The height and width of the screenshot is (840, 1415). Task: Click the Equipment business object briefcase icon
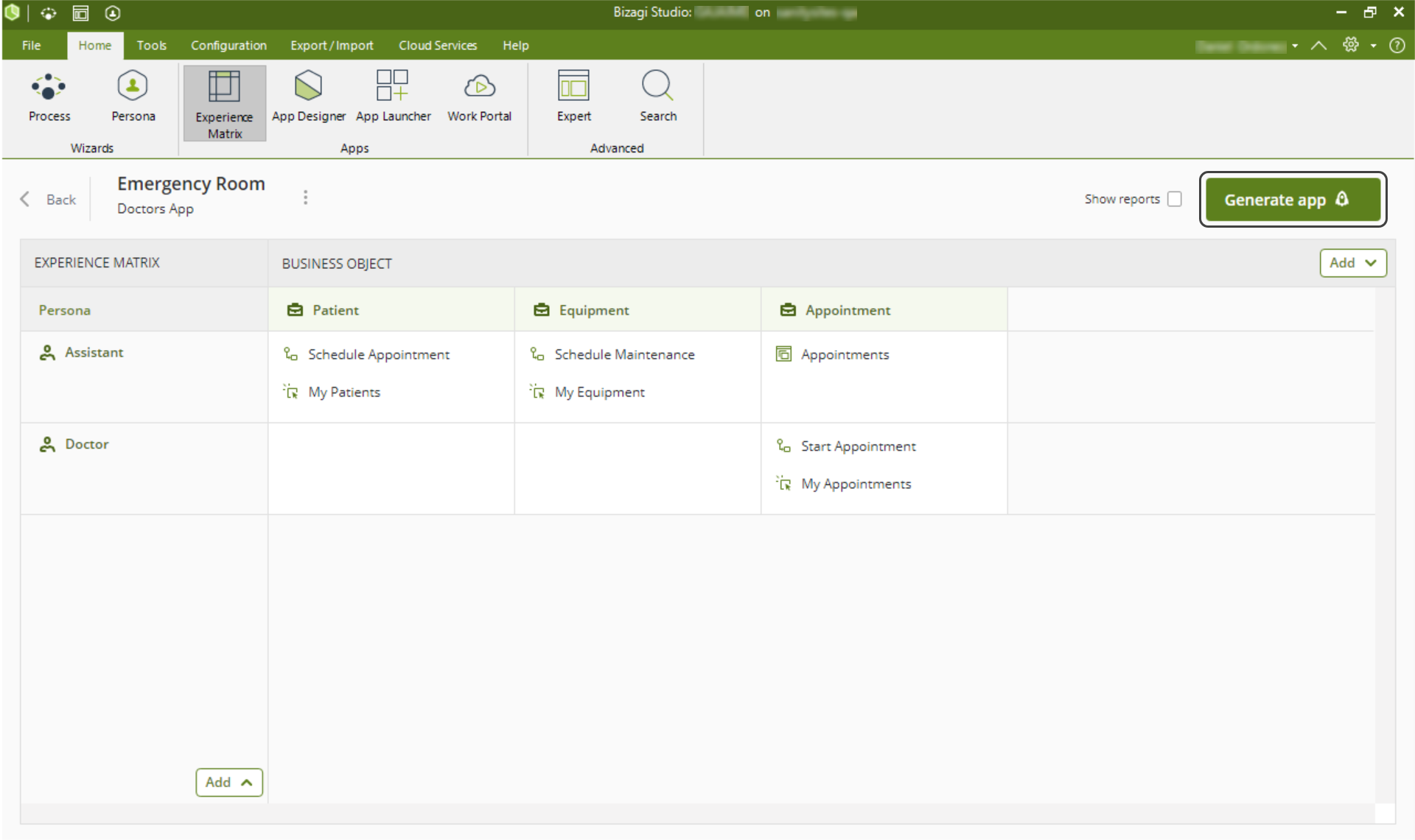(x=542, y=310)
